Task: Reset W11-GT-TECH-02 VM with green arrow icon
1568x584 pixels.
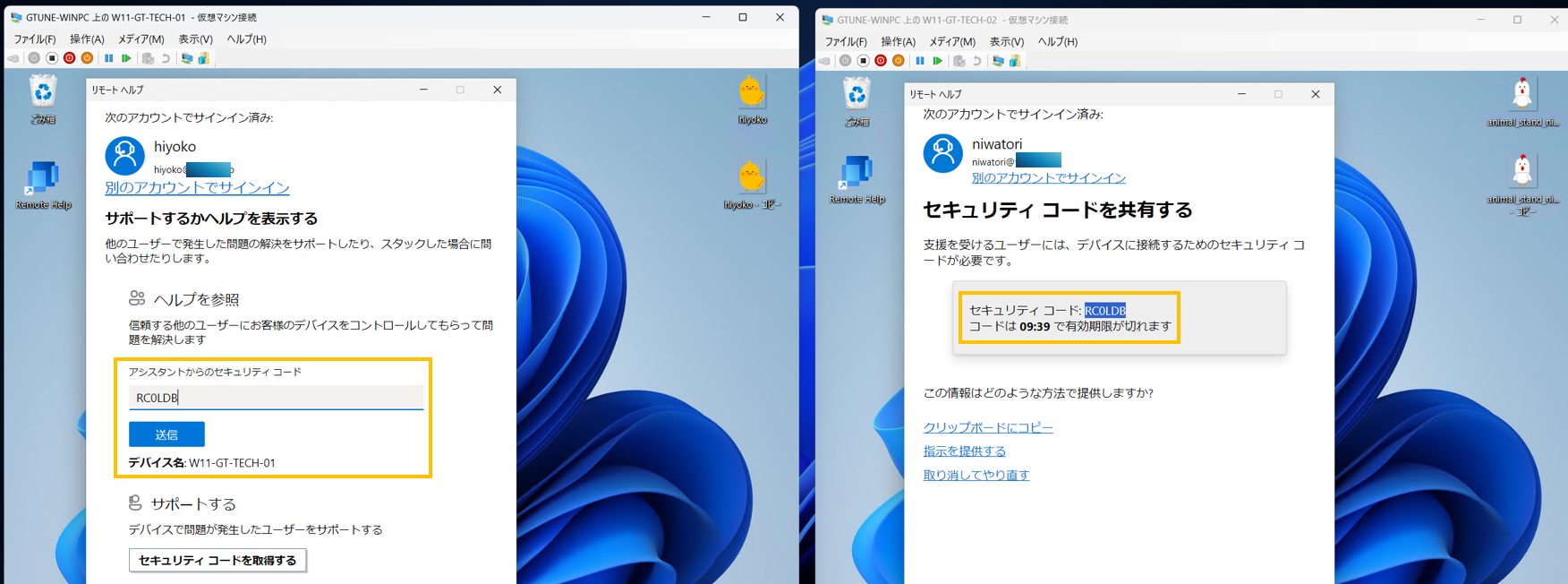Action: [x=937, y=61]
